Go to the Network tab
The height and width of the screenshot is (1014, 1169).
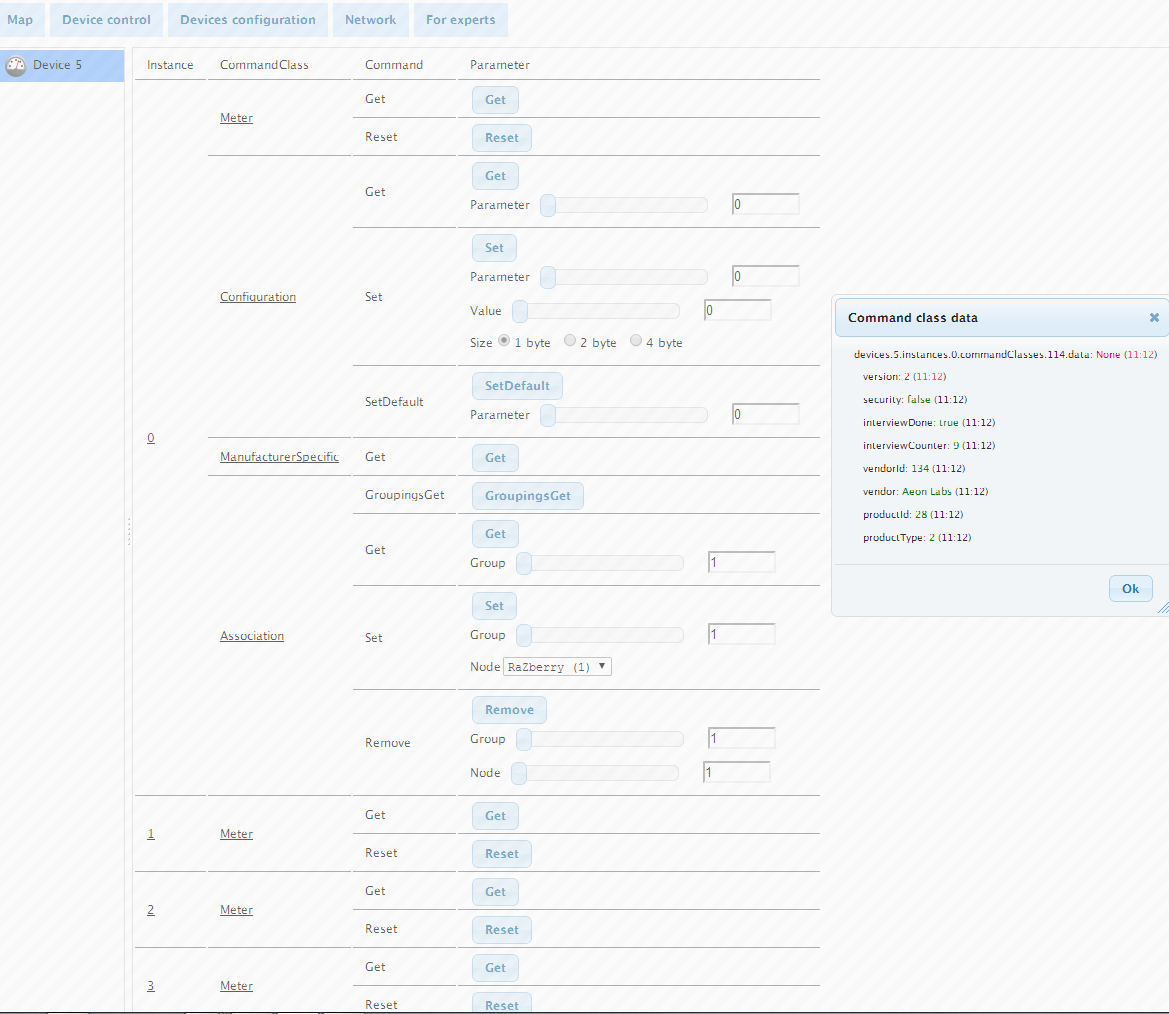click(x=370, y=20)
